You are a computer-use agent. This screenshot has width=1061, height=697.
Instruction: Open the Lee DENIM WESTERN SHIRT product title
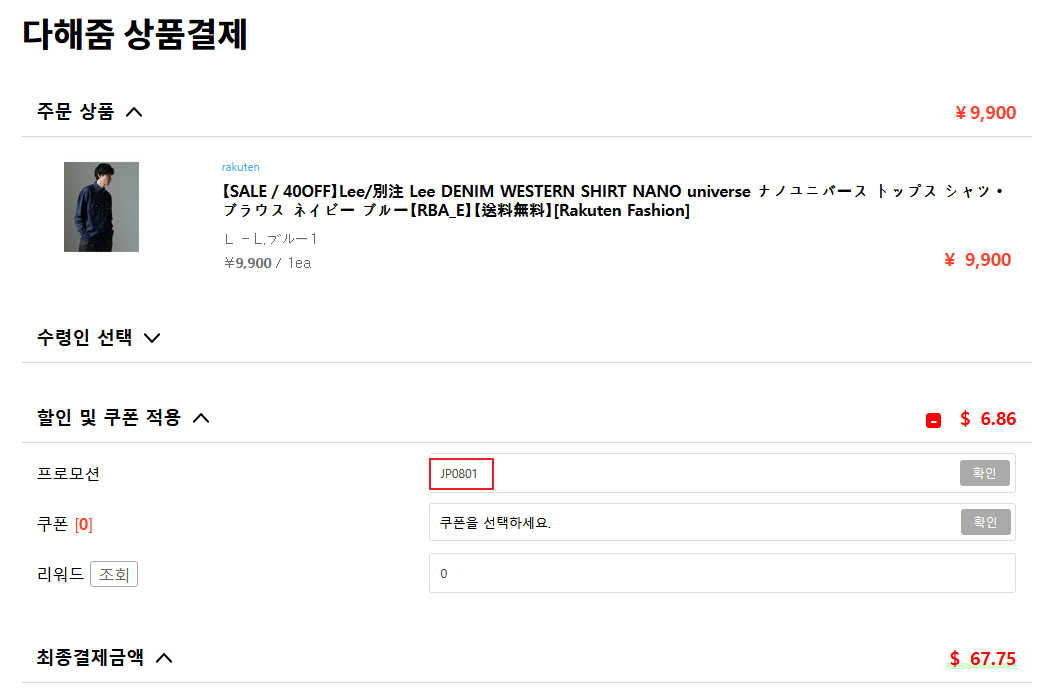(612, 201)
